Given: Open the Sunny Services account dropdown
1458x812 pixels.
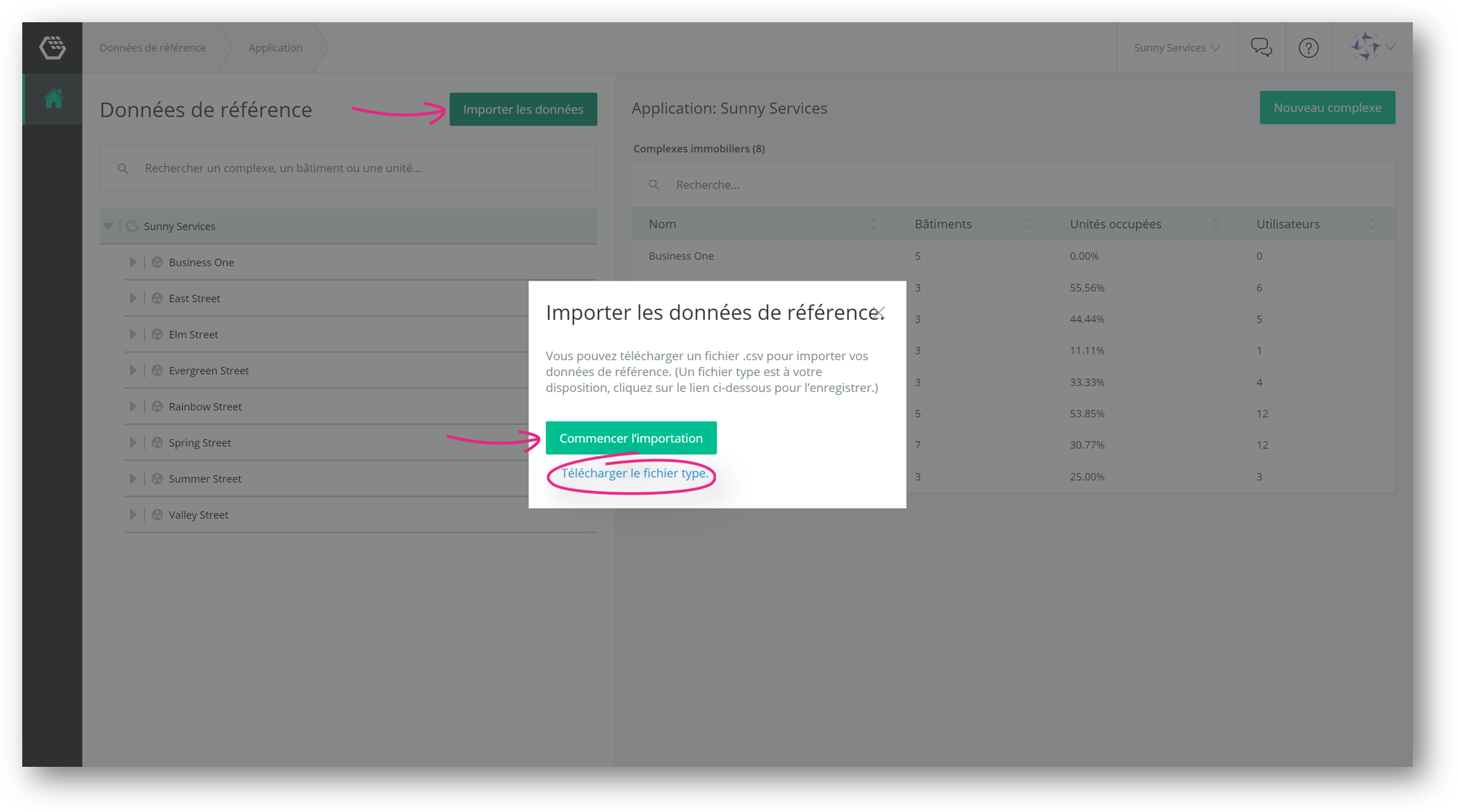Looking at the screenshot, I should click(x=1177, y=47).
